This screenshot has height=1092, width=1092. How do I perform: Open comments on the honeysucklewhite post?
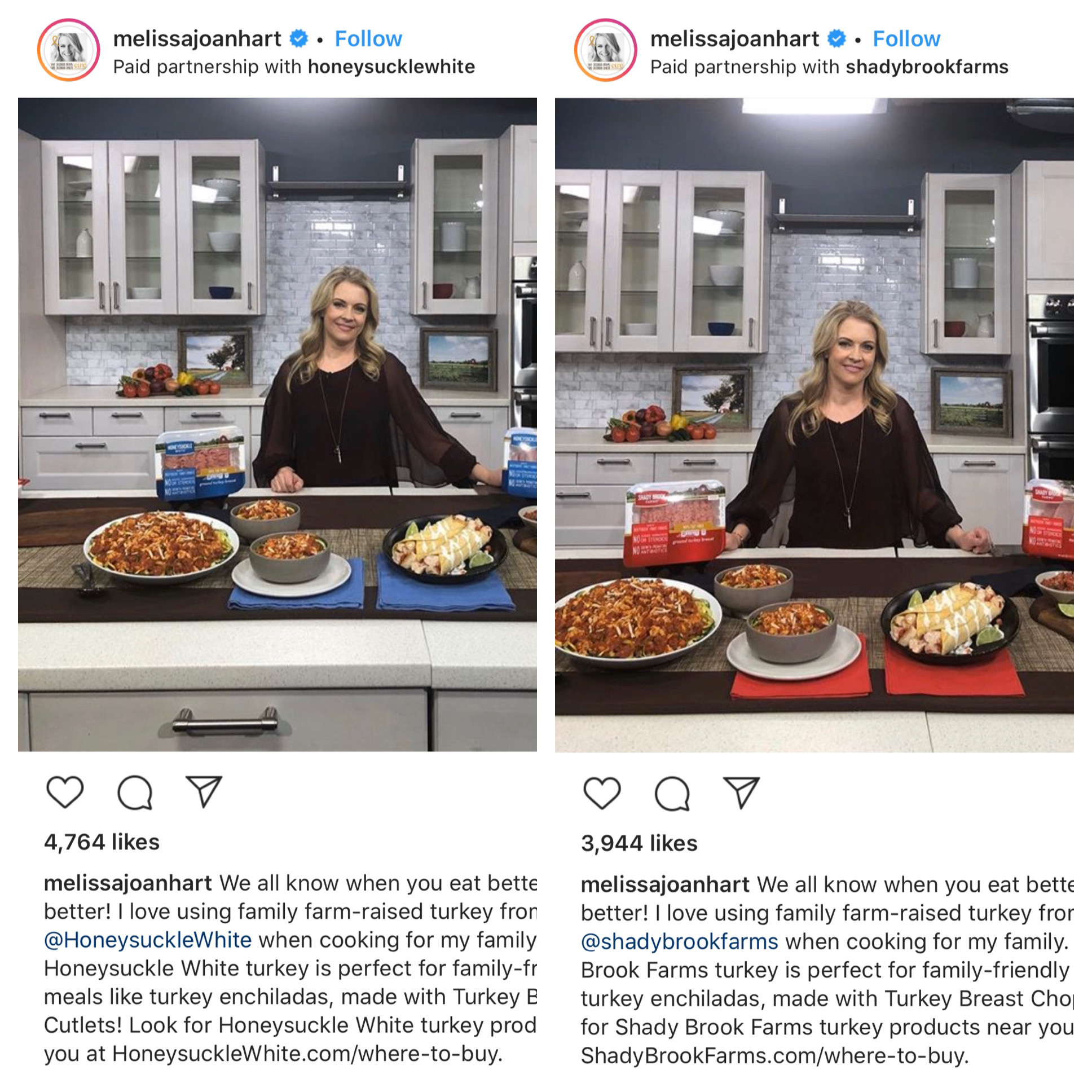(134, 792)
